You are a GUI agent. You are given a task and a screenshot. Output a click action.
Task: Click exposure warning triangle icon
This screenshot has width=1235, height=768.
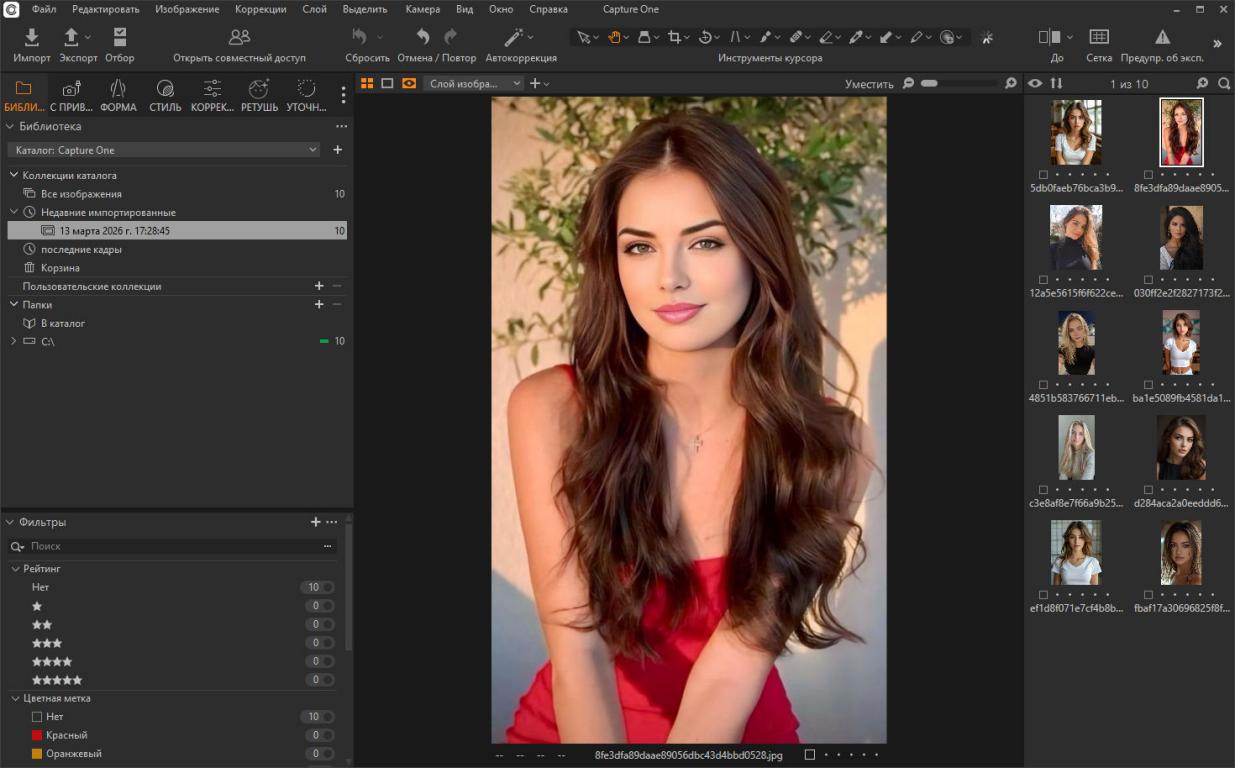1161,38
